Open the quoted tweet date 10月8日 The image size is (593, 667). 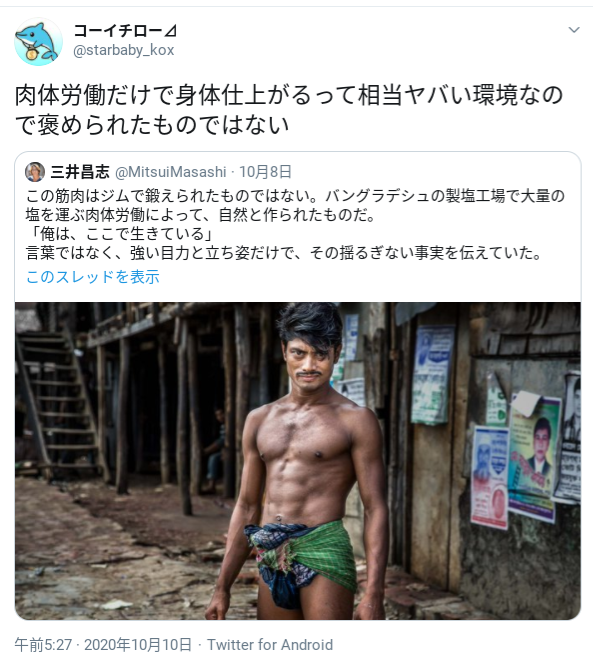265,172
